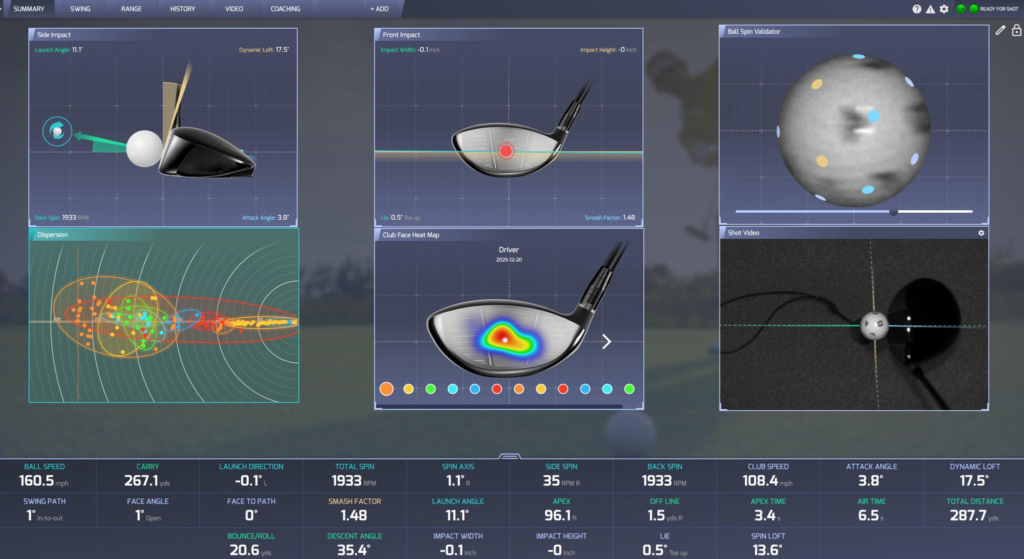Click the heat map hotspot on the club face
The height and width of the screenshot is (559, 1024).
(504, 339)
